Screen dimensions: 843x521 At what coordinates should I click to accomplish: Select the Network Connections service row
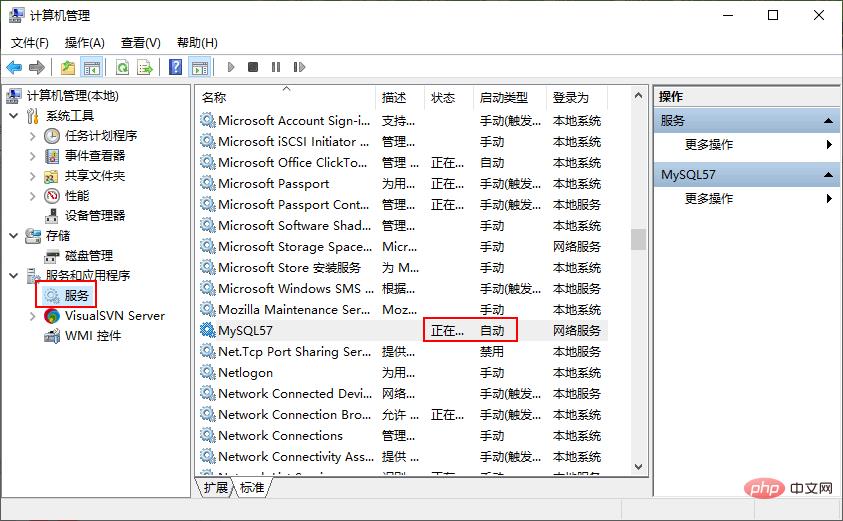coord(403,436)
